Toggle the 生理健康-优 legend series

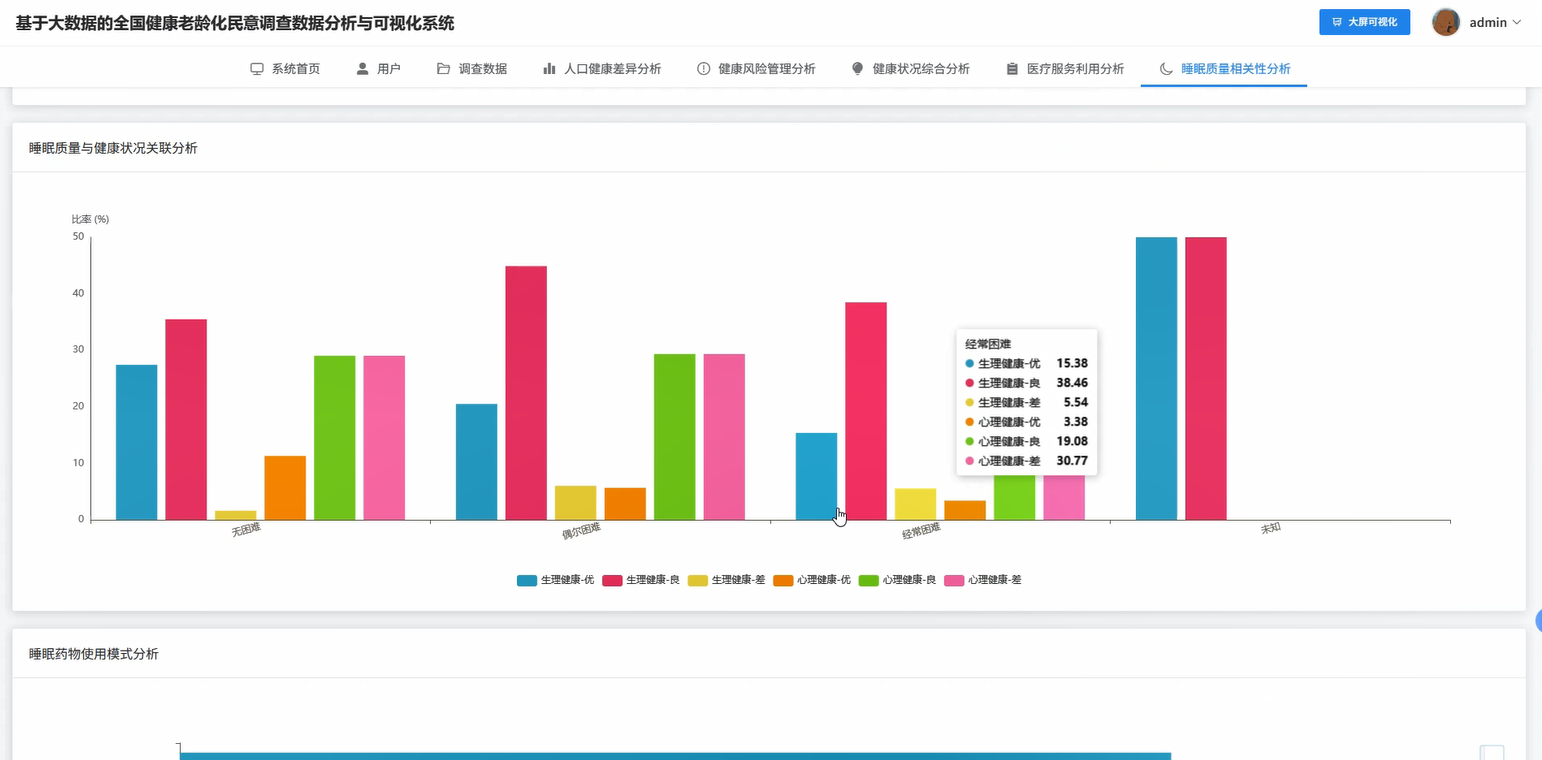[555, 580]
